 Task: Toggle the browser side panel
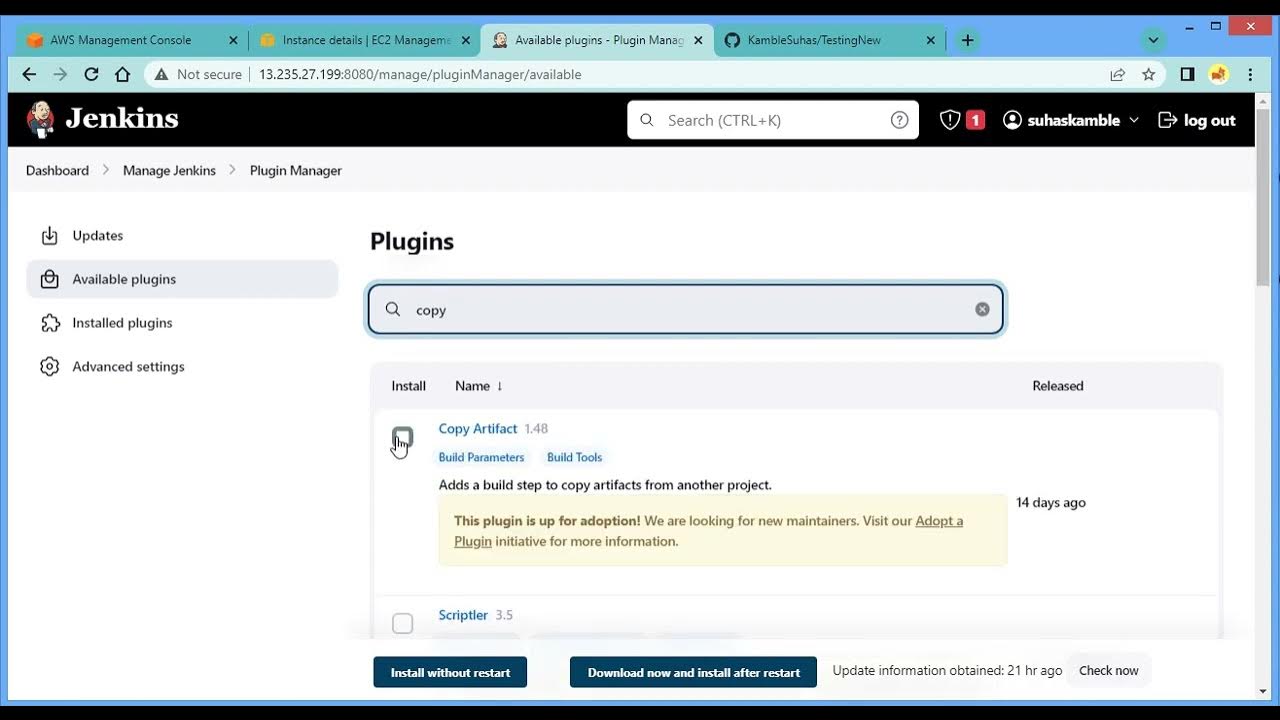coord(1187,74)
